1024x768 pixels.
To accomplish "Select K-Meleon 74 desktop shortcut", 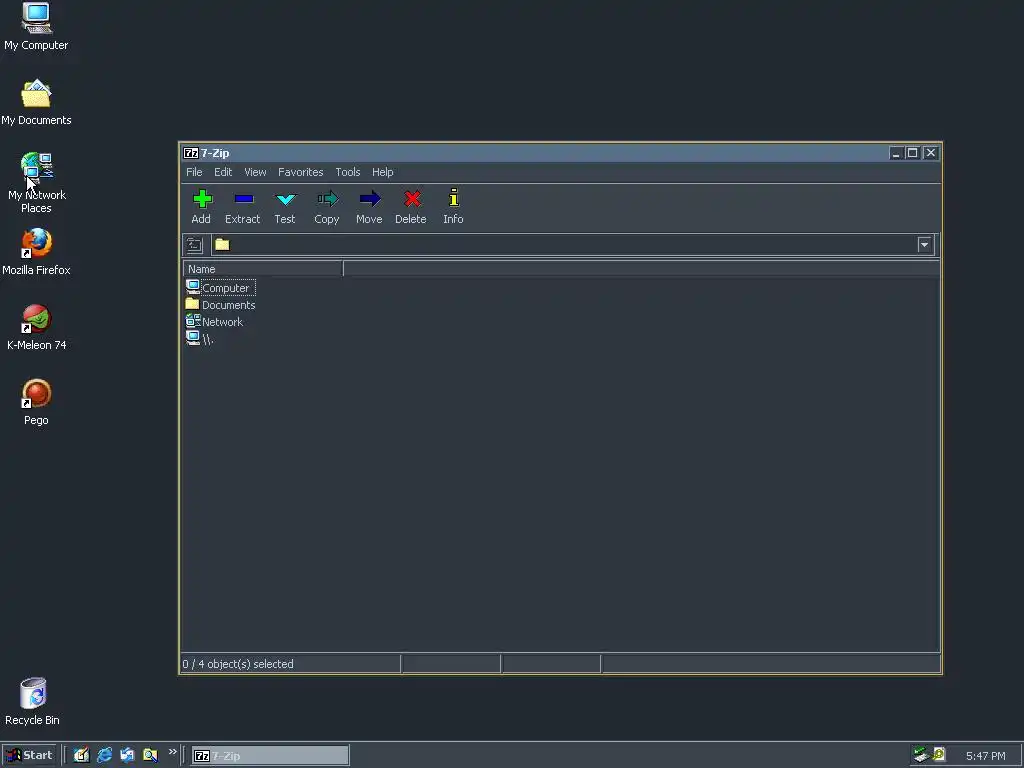I will [x=36, y=327].
